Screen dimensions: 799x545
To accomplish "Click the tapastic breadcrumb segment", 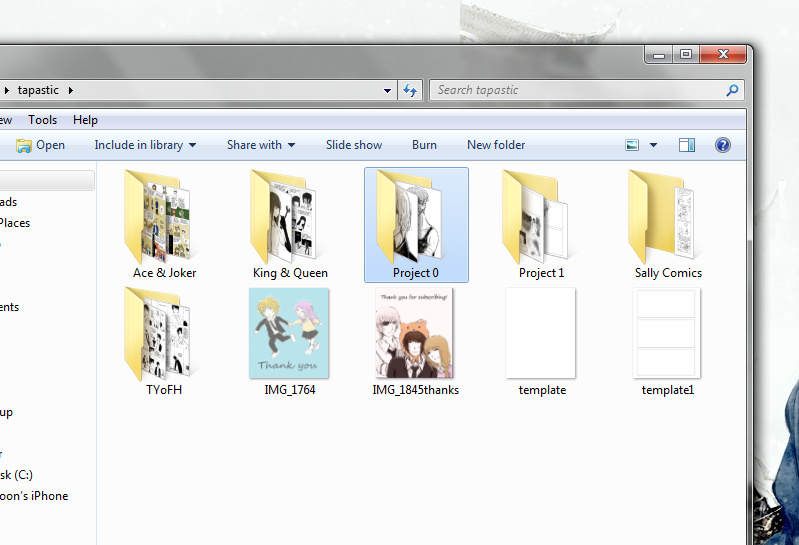I will (38, 90).
